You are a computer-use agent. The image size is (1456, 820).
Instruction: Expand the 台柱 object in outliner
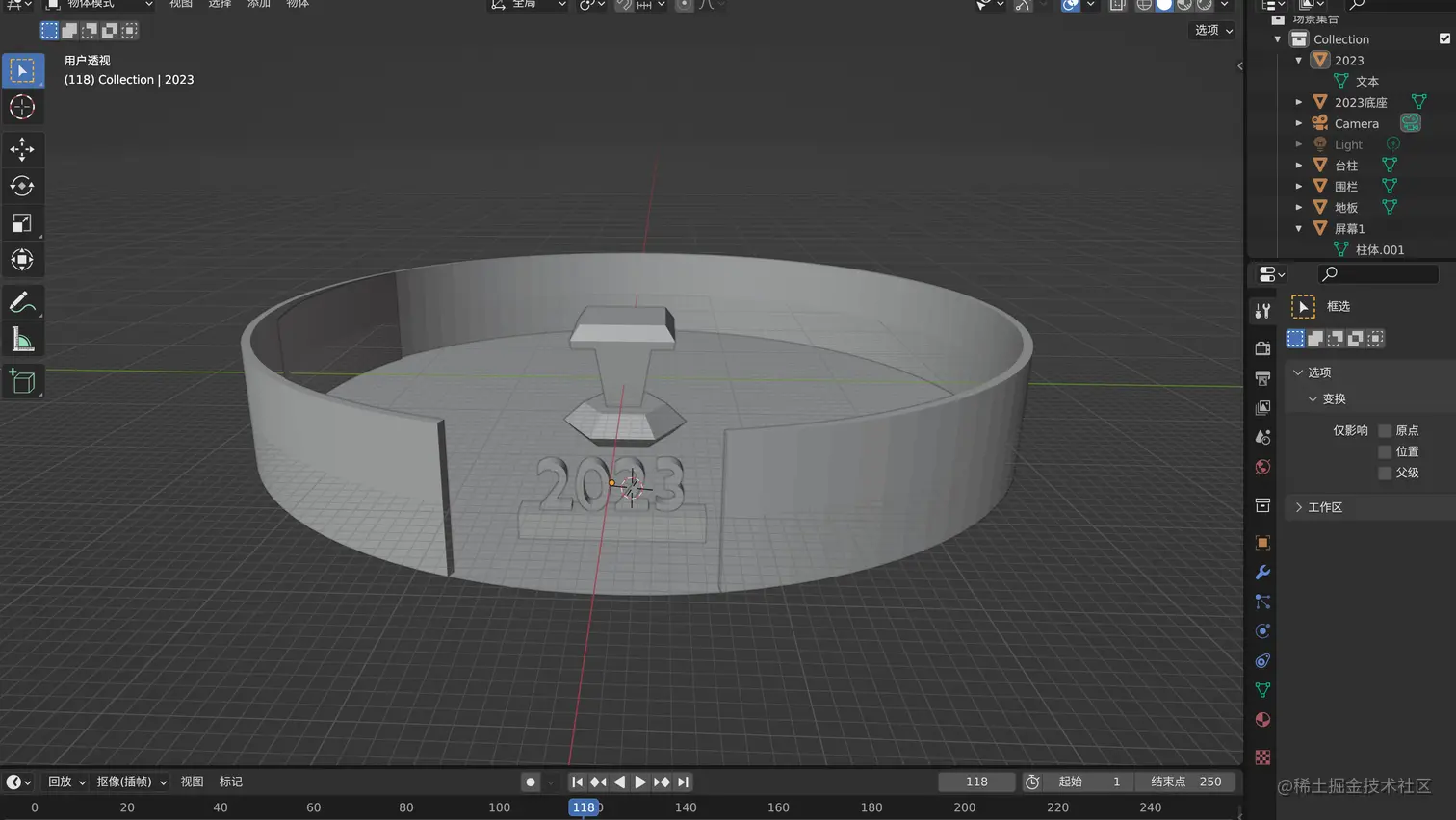point(1299,166)
